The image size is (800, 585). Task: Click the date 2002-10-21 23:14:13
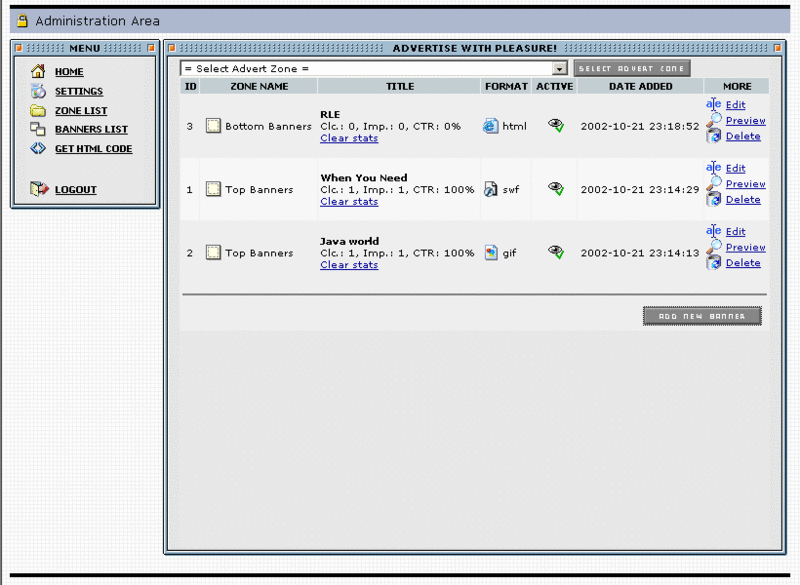640,252
